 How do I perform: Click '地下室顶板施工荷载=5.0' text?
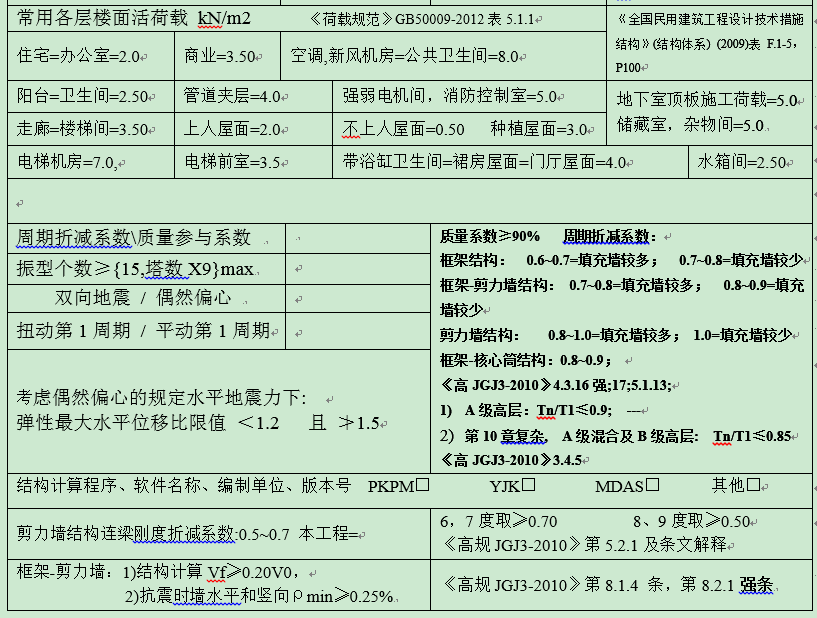pos(707,100)
